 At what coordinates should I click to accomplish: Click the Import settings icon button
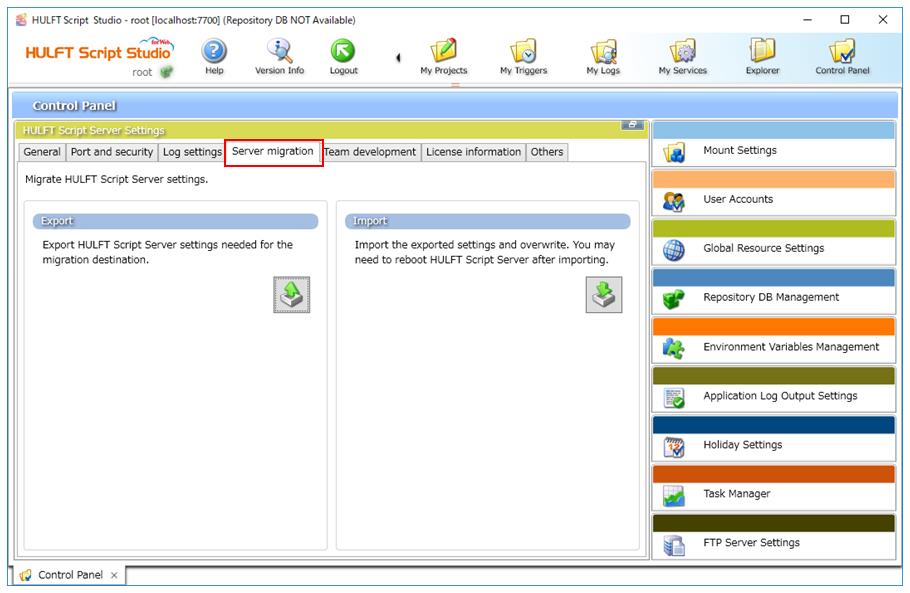click(604, 295)
